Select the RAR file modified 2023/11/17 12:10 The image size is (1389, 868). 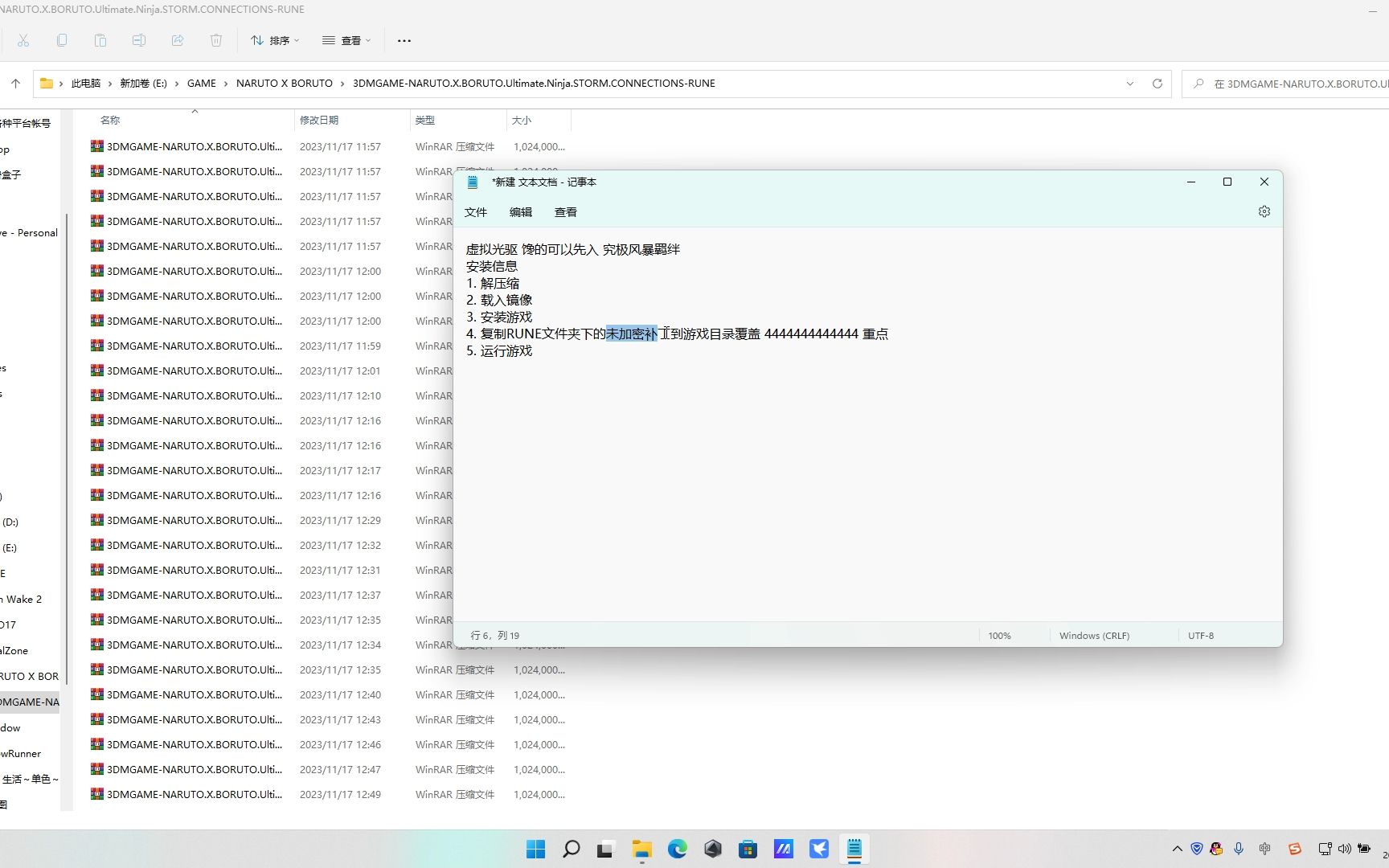click(x=270, y=396)
